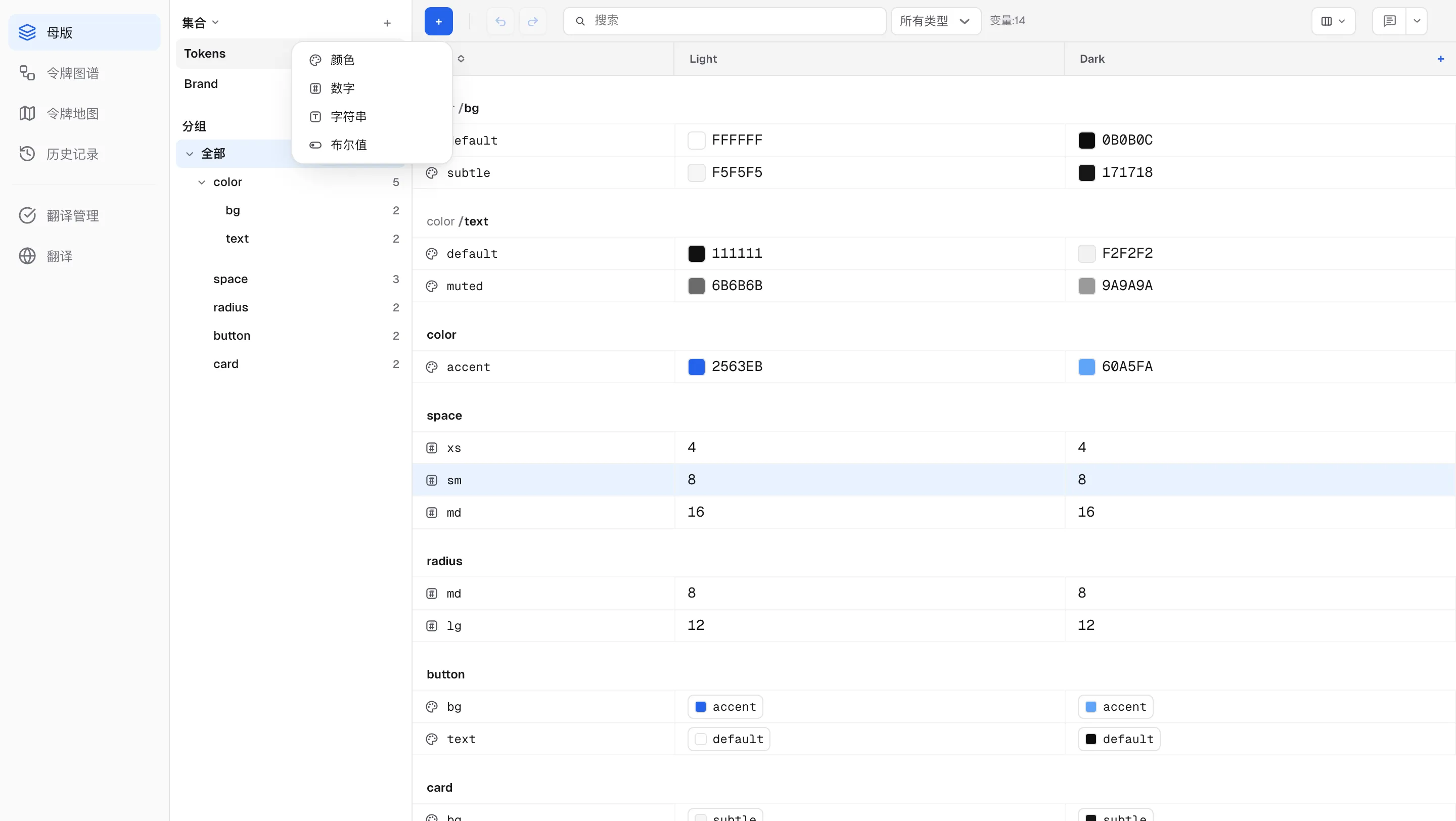Select the card group in the tree

(291, 364)
